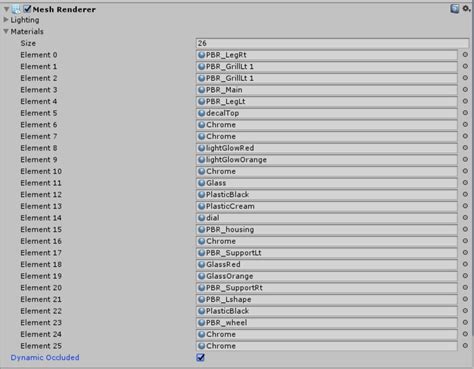Click the Mesh Renderer title text
This screenshot has height=369, width=474.
(64, 9)
